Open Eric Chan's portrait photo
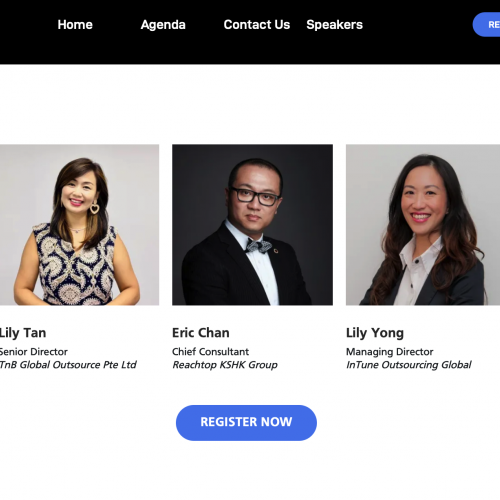500x500 pixels. [252, 225]
